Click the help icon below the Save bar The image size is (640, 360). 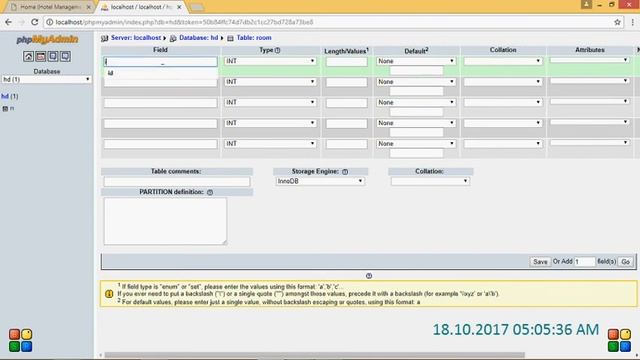pos(369,276)
